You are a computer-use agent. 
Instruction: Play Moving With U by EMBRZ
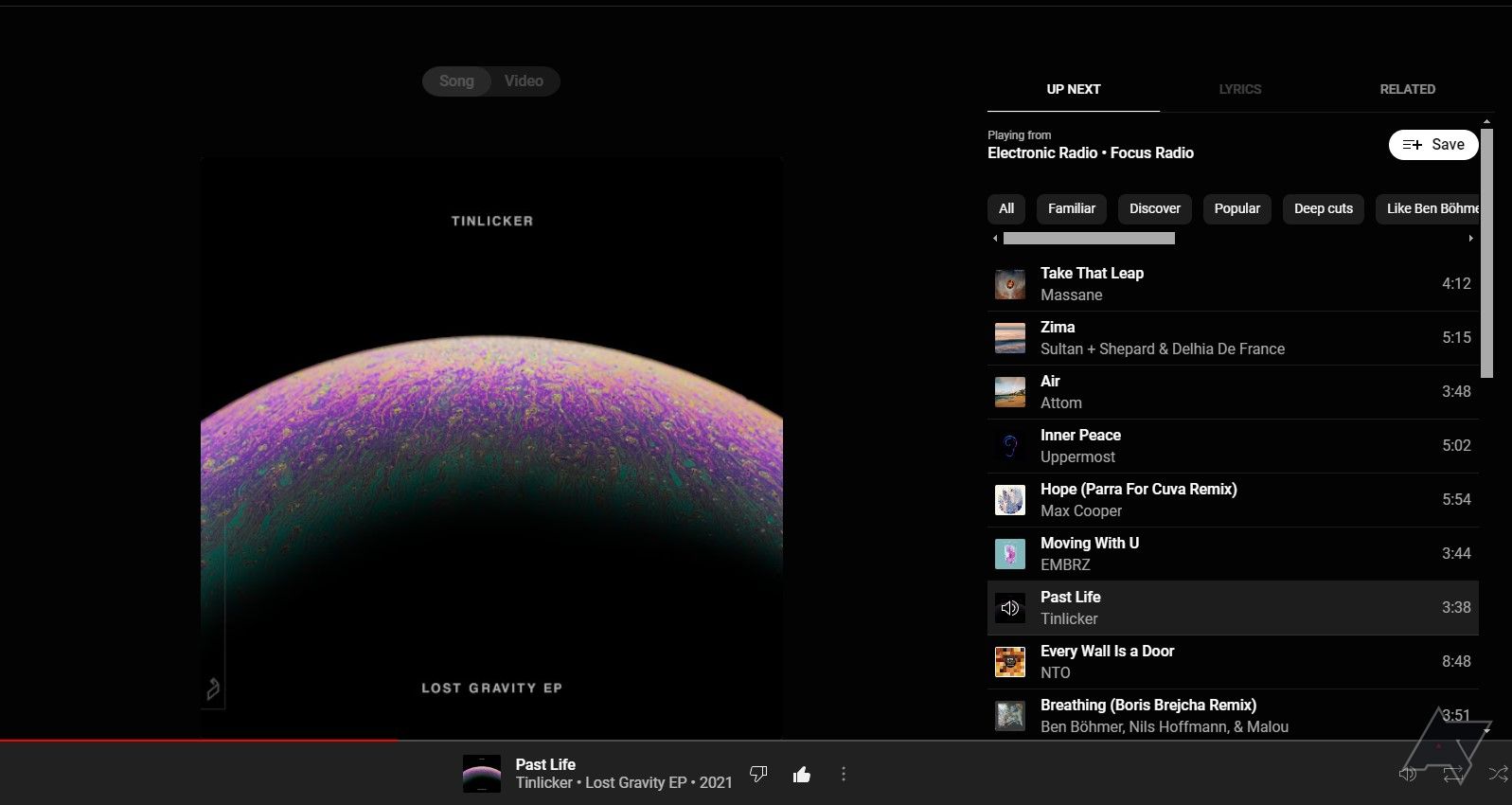point(1233,554)
